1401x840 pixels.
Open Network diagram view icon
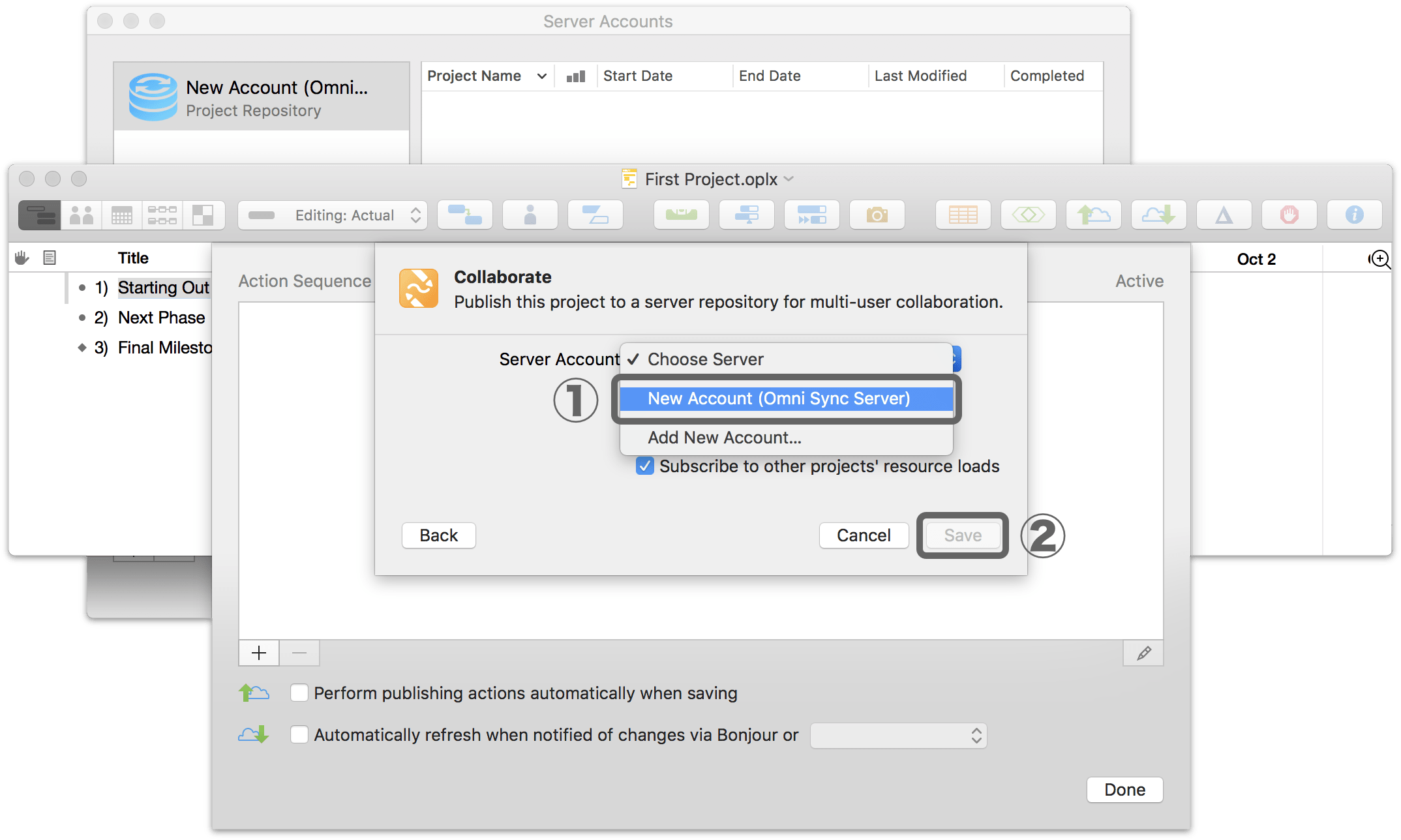tap(162, 215)
